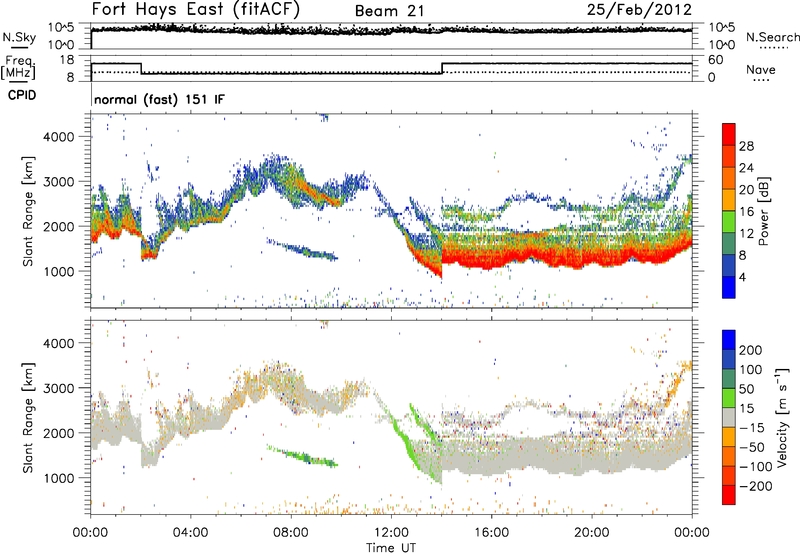This screenshot has width=800, height=554.
Task: Click the '20:00' time tick label
Action: (592, 533)
